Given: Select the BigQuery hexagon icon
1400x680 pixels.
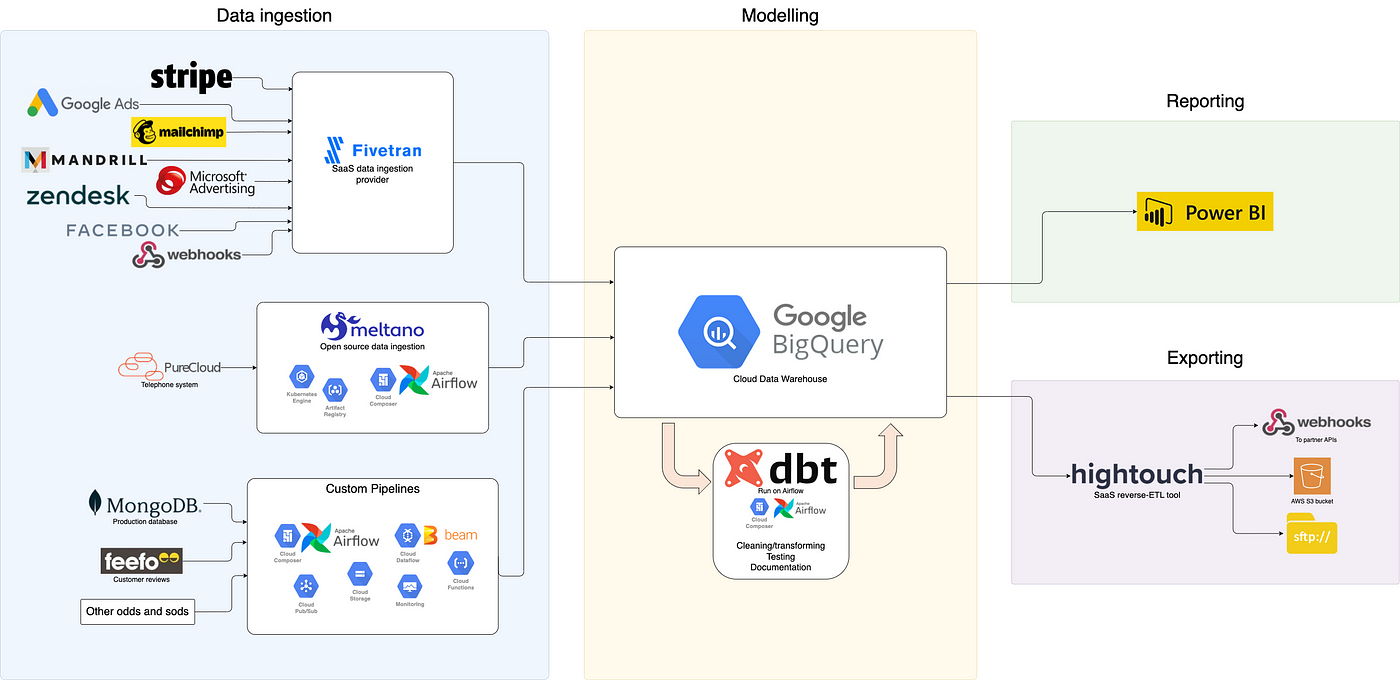Looking at the screenshot, I should [x=719, y=333].
